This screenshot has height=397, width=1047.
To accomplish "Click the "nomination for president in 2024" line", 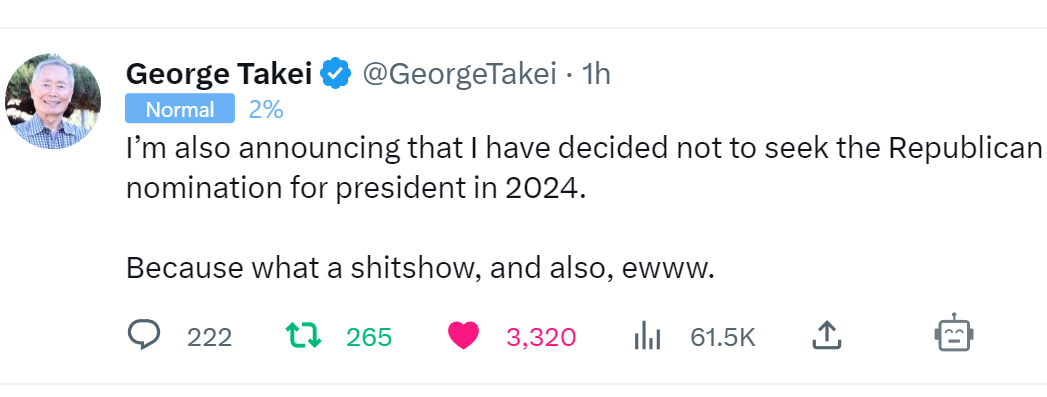I will (x=356, y=189).
